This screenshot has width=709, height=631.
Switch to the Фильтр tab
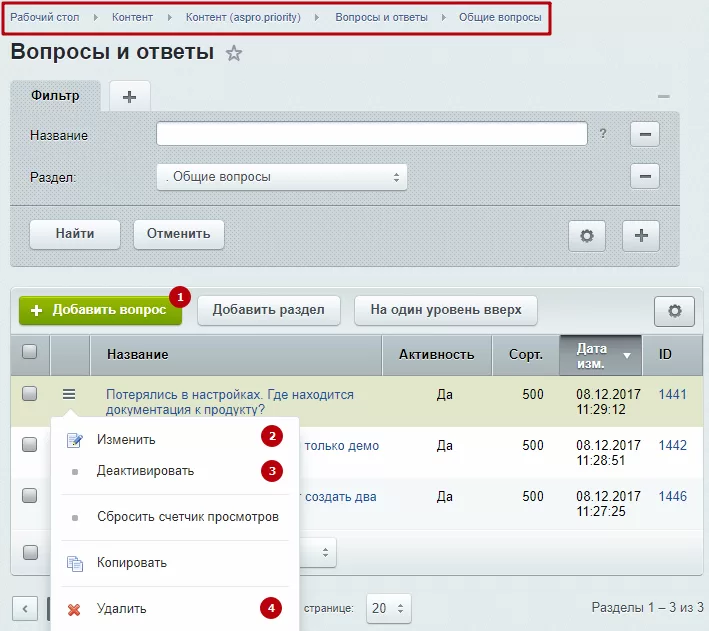click(x=55, y=95)
